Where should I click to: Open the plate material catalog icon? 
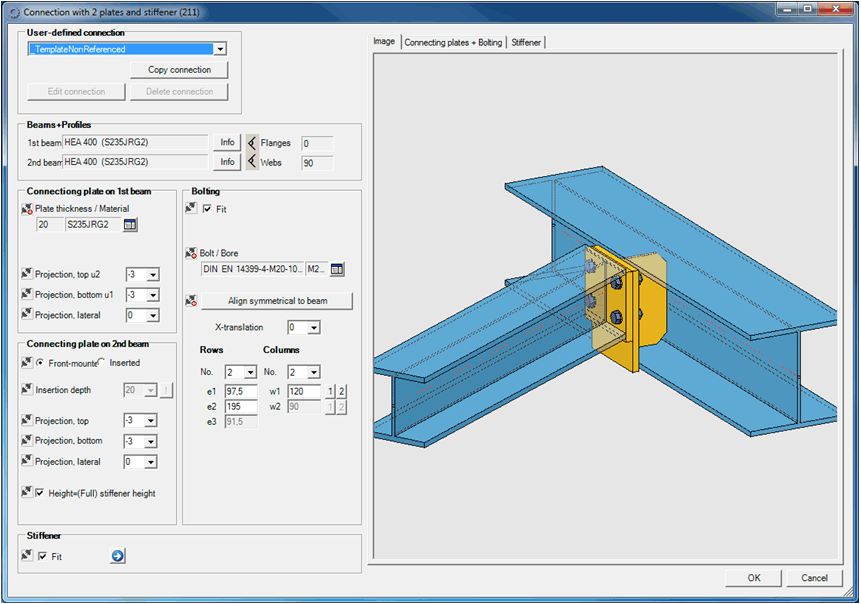coord(130,225)
